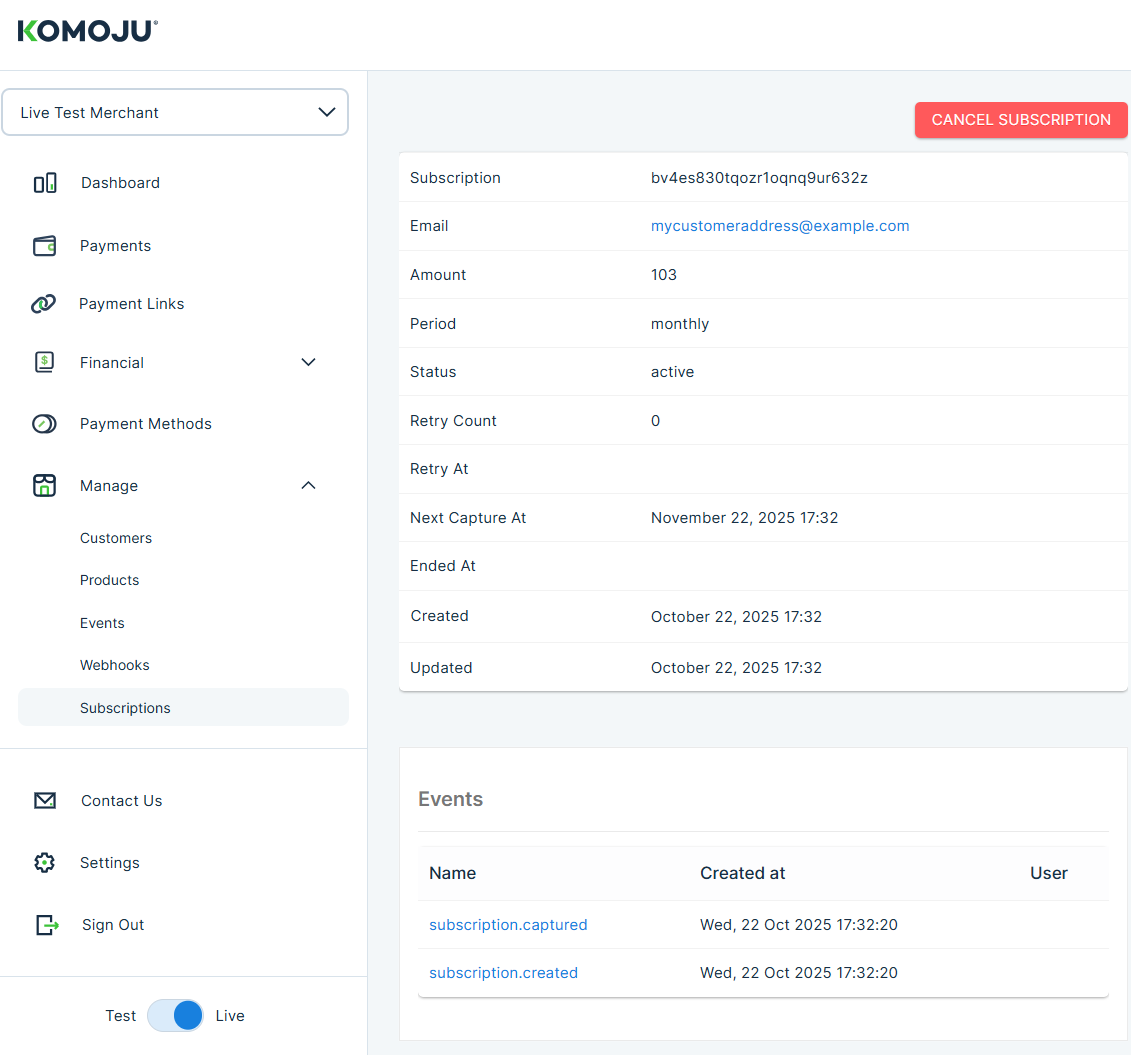Viewport: 1131px width, 1055px height.
Task: Click the Created date value
Action: click(736, 617)
